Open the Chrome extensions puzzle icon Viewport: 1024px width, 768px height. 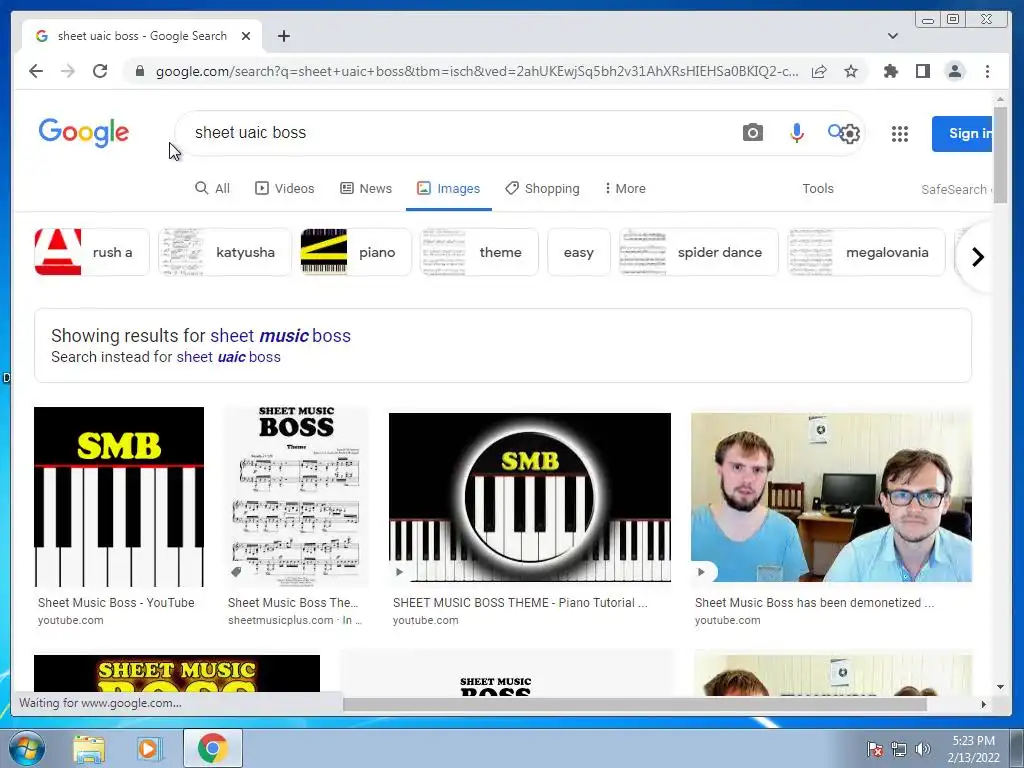891,71
